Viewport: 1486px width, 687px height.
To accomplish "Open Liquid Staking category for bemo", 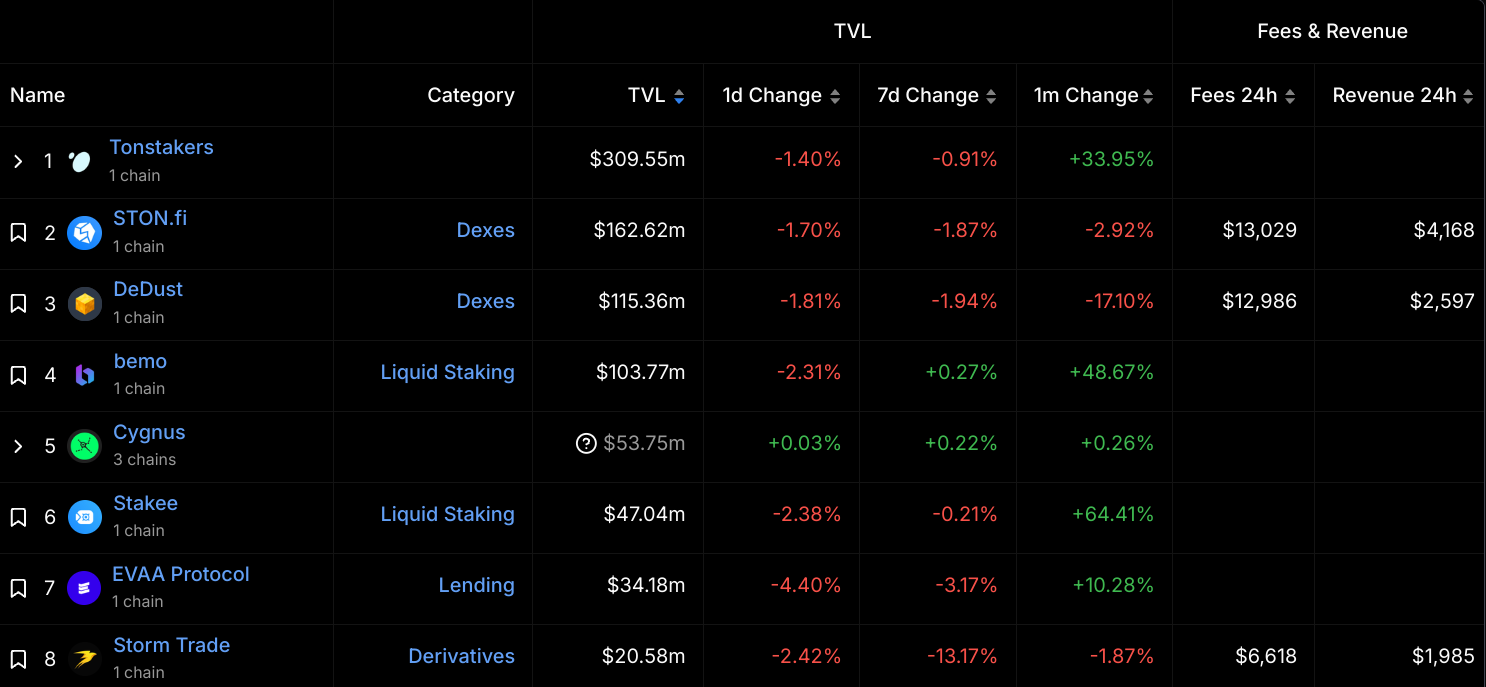I will (x=447, y=372).
